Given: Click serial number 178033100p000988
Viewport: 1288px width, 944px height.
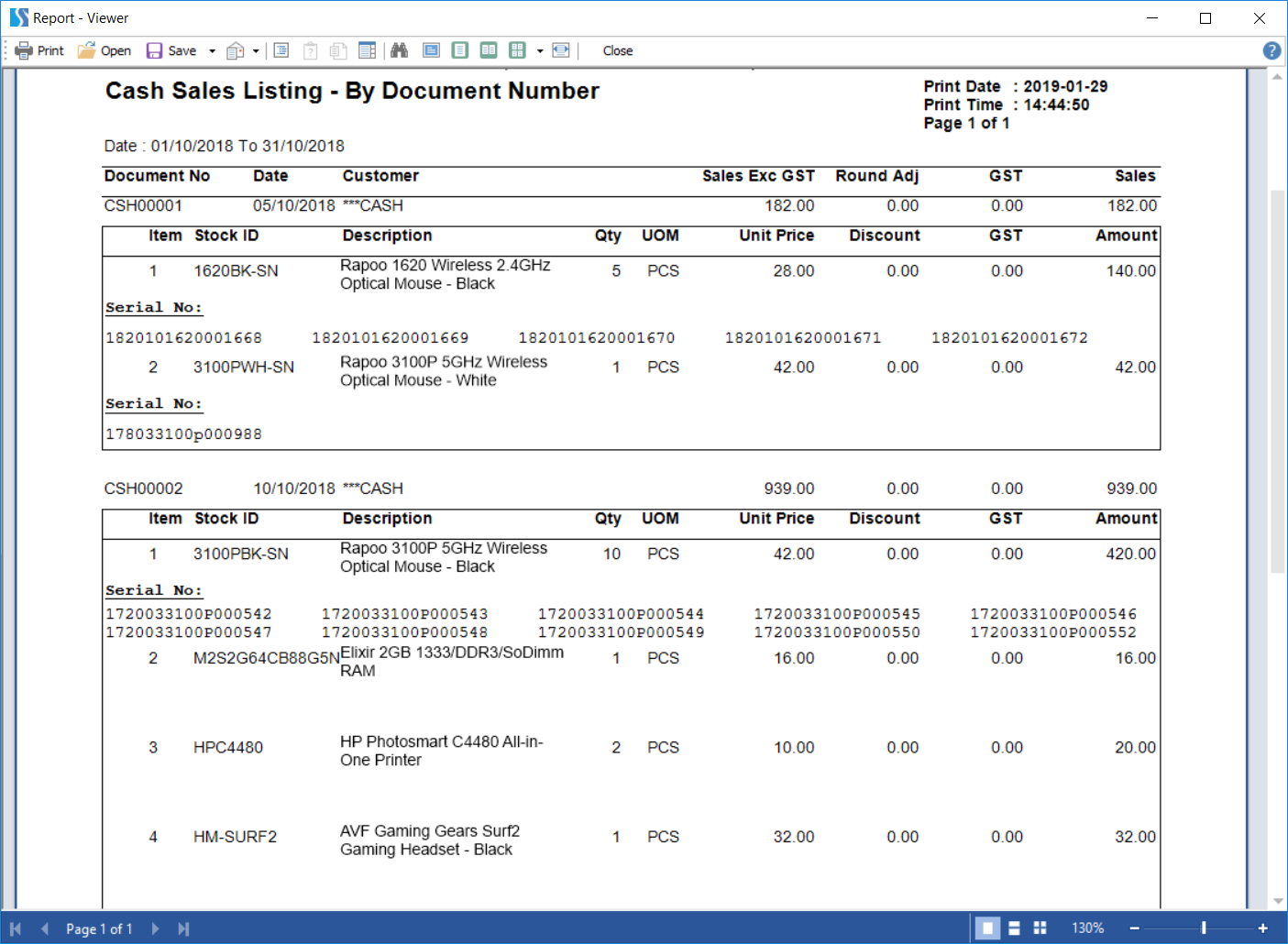Looking at the screenshot, I should click(183, 434).
